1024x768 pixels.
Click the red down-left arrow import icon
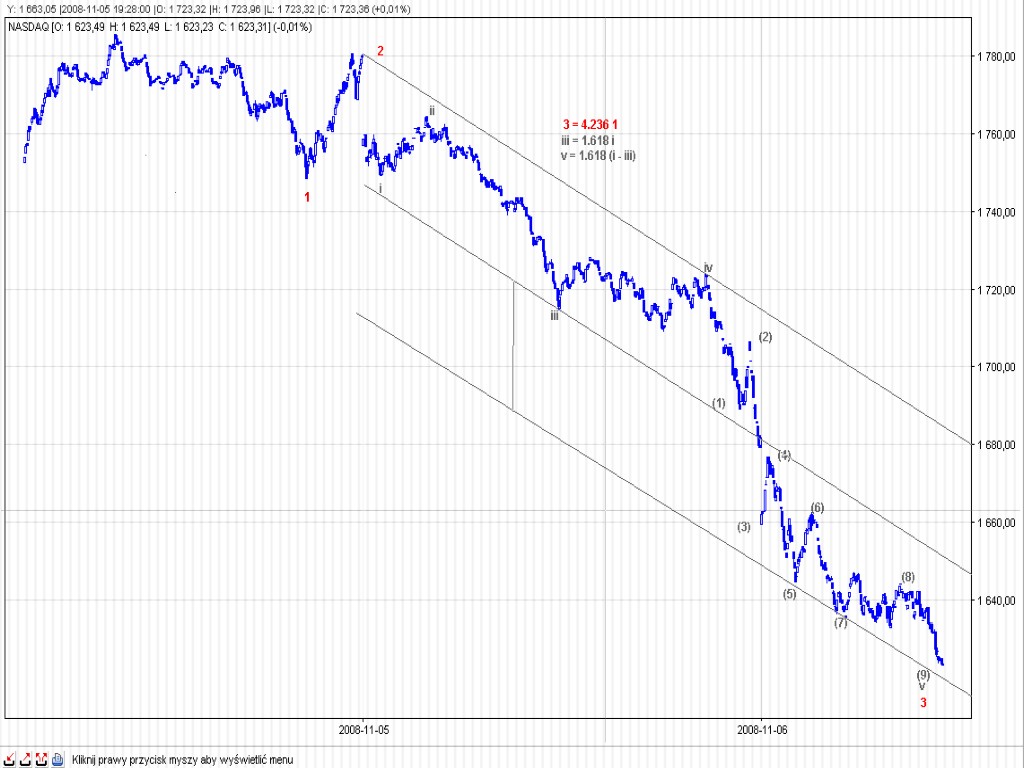pos(10,760)
